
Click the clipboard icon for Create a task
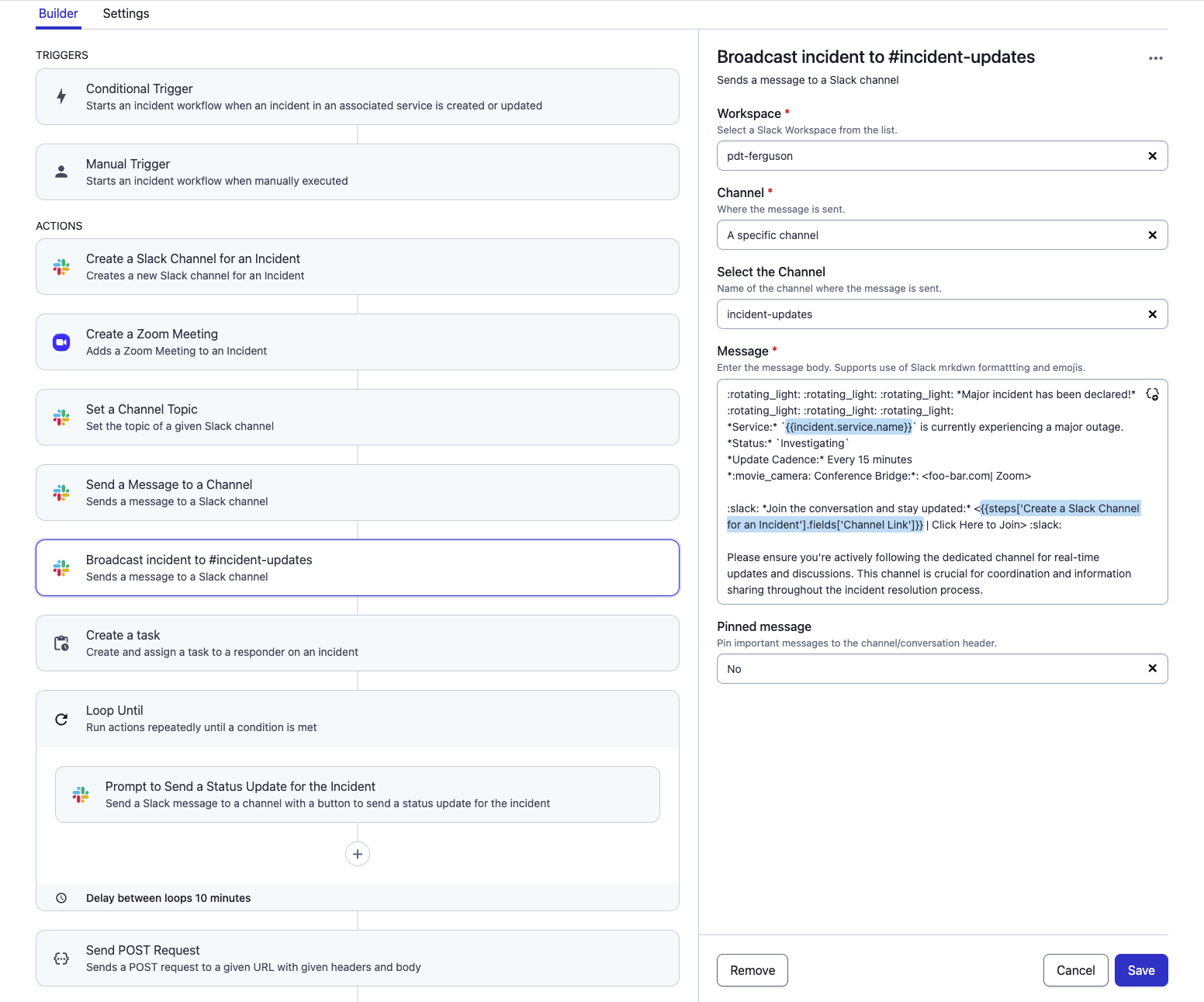point(61,643)
